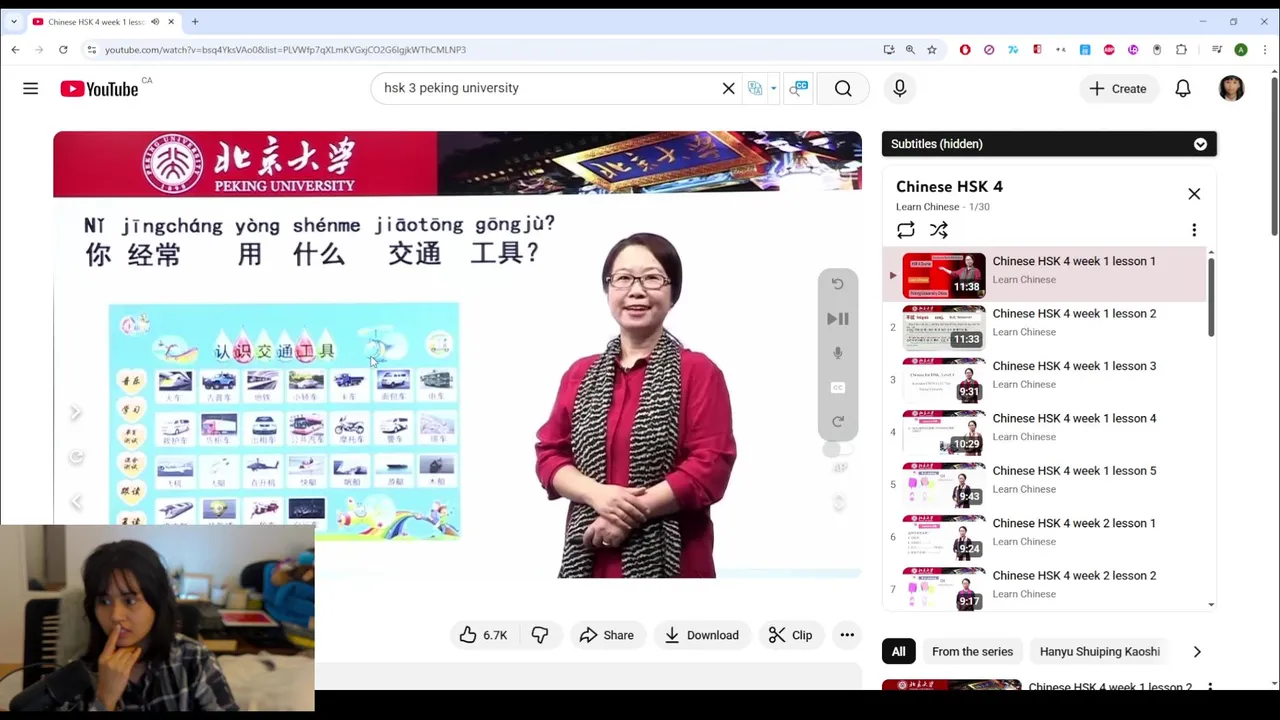Open the Chrome three-dot menu
Viewport: 1280px width, 720px height.
coord(1264,49)
